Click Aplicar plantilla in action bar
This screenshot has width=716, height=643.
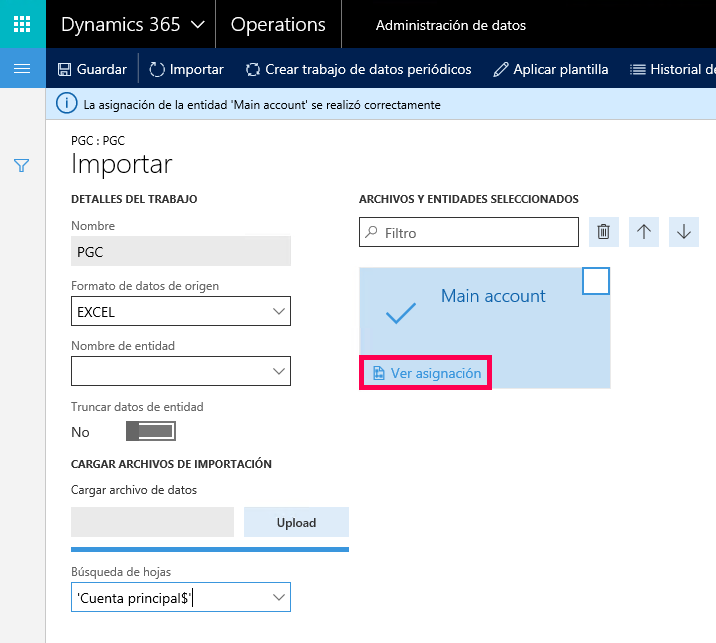[x=551, y=69]
